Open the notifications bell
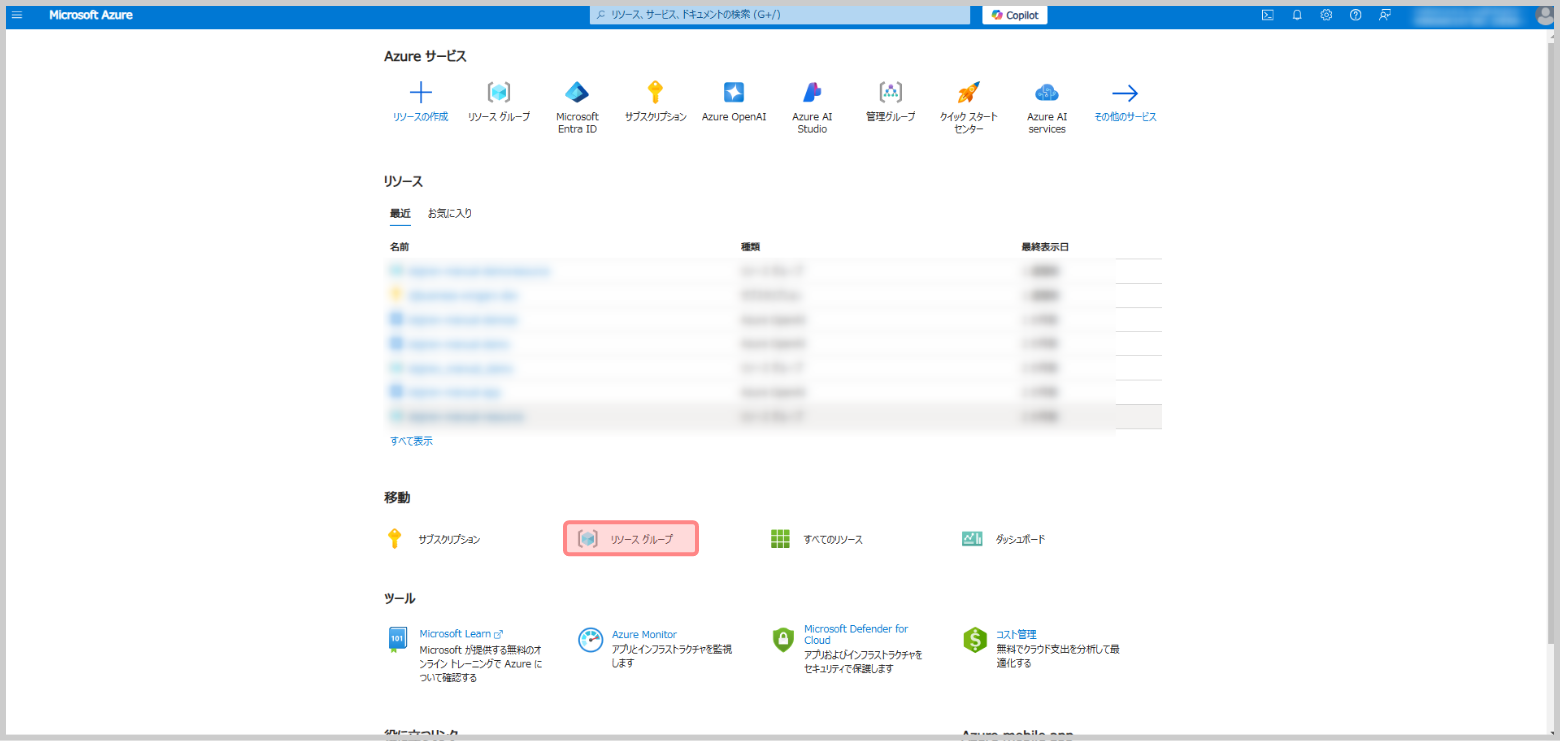This screenshot has width=1560, height=741. click(x=1297, y=15)
